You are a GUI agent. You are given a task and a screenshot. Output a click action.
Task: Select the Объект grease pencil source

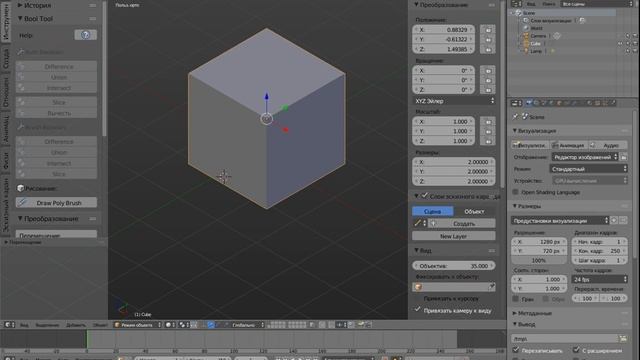(x=474, y=211)
